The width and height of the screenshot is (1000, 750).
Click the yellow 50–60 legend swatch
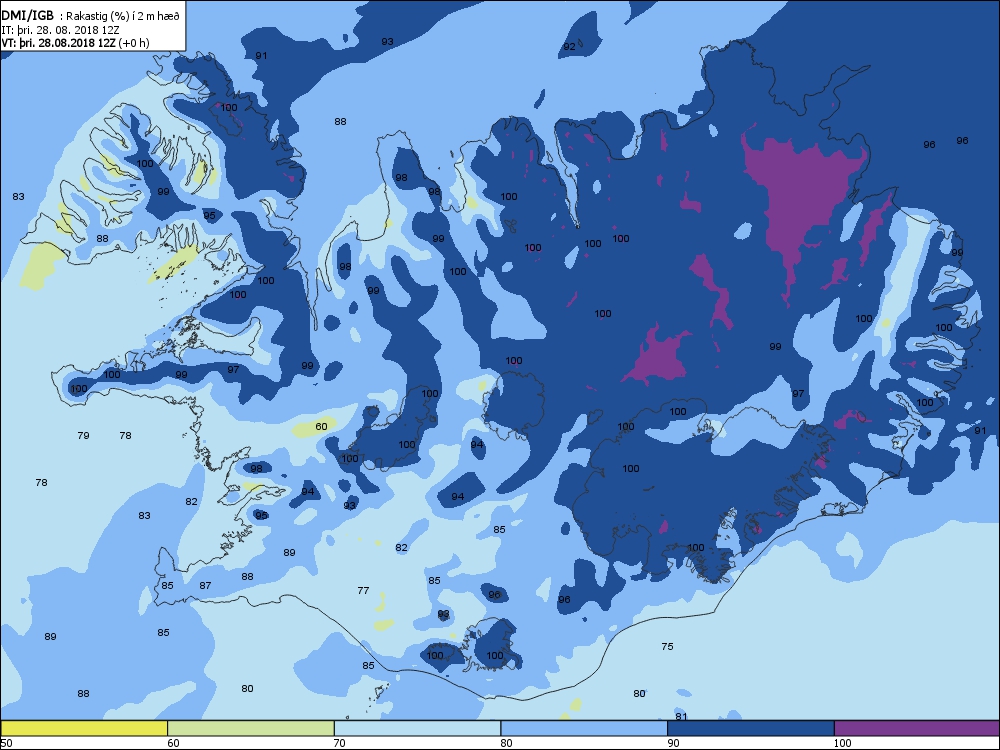(84, 728)
